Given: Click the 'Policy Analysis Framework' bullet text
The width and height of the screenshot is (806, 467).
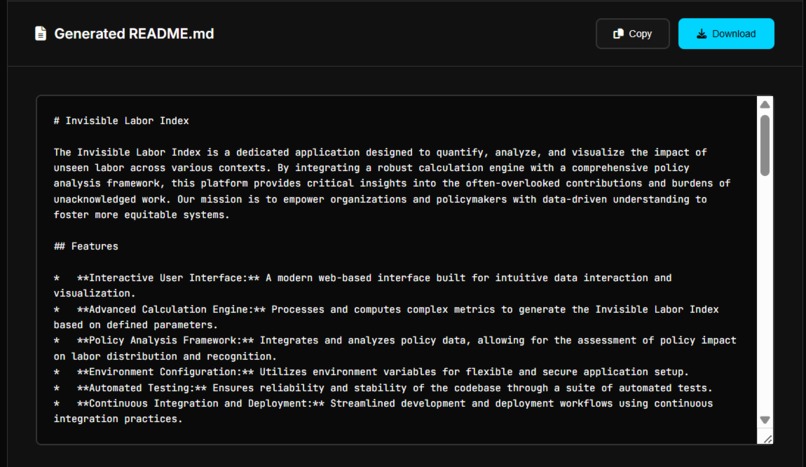Looking at the screenshot, I should [166, 340].
